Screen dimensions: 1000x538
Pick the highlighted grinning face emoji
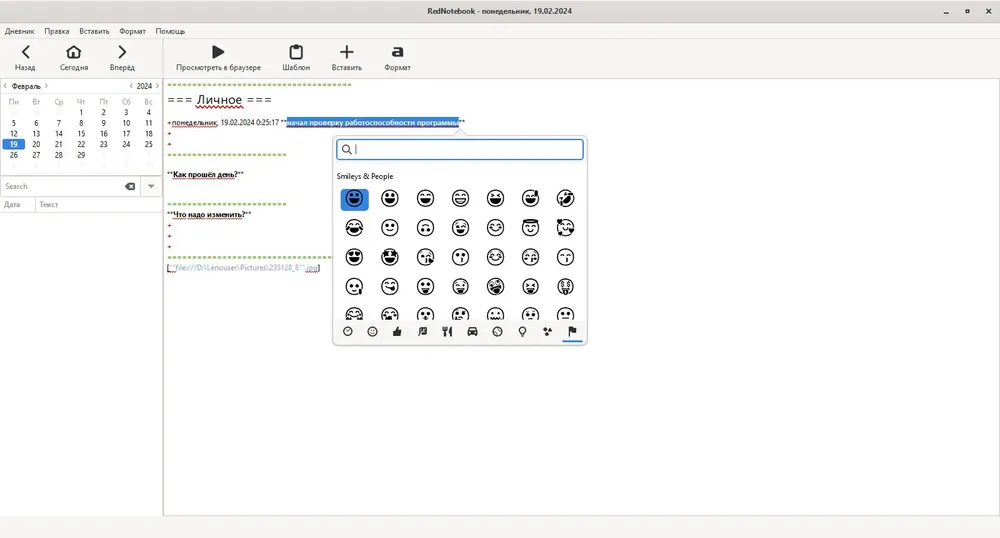355,199
